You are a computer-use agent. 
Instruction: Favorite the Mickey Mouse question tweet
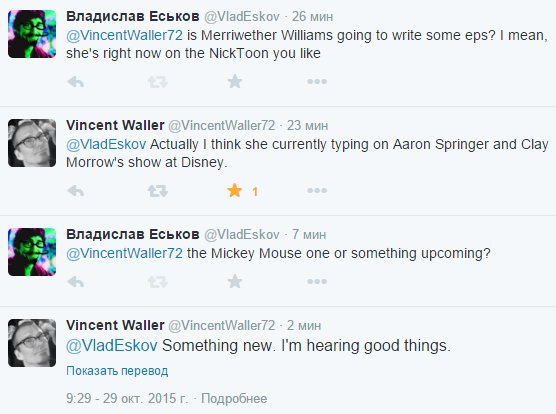coord(235,282)
